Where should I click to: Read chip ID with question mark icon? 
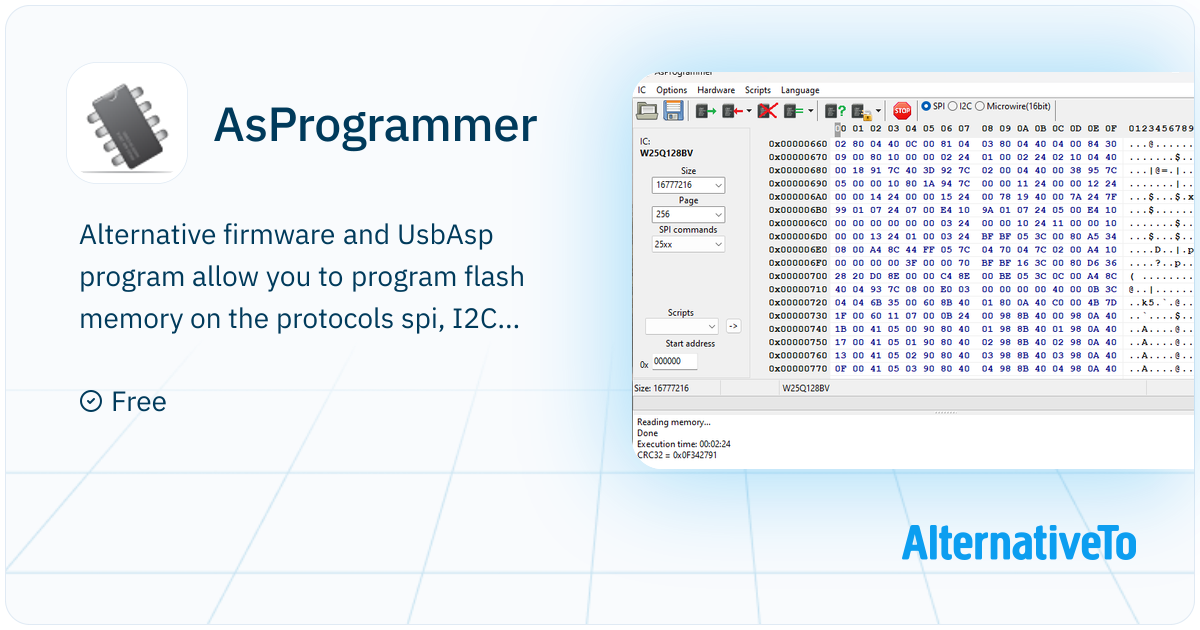(x=834, y=110)
